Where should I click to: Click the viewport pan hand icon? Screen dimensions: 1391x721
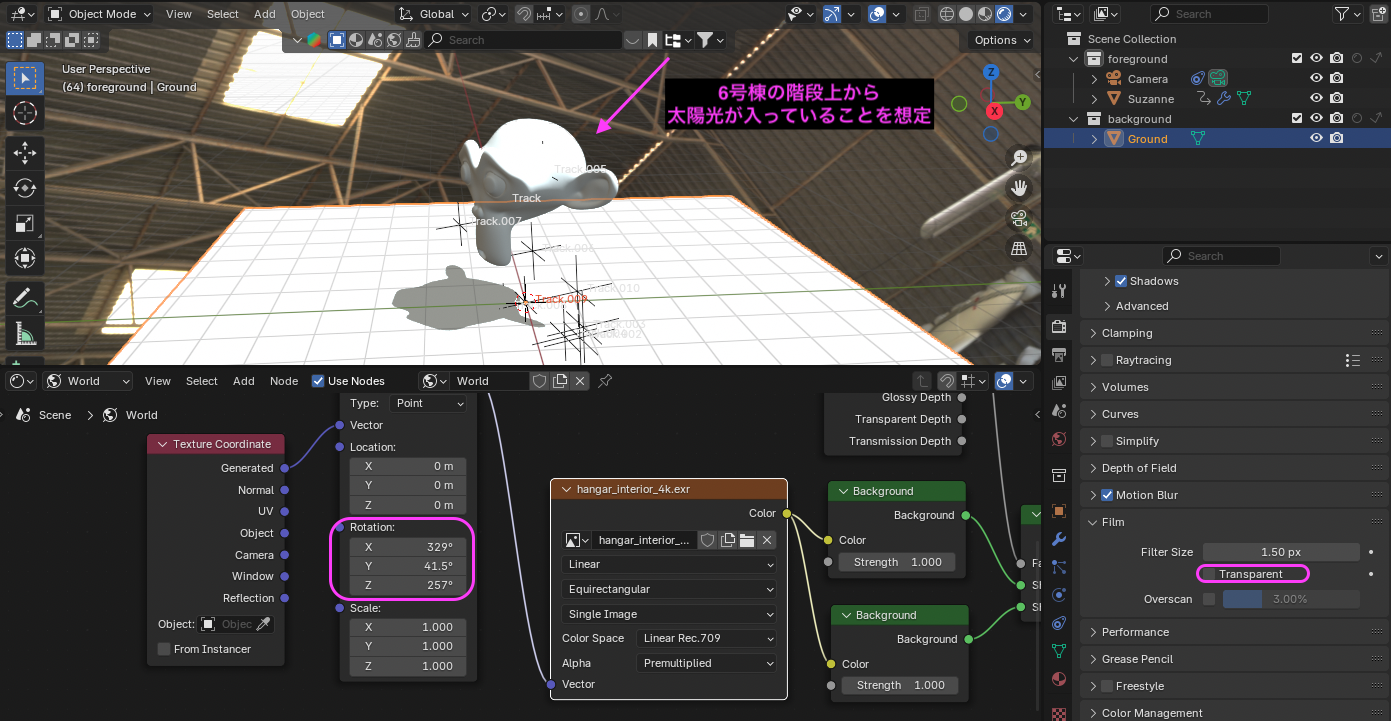coord(1020,187)
